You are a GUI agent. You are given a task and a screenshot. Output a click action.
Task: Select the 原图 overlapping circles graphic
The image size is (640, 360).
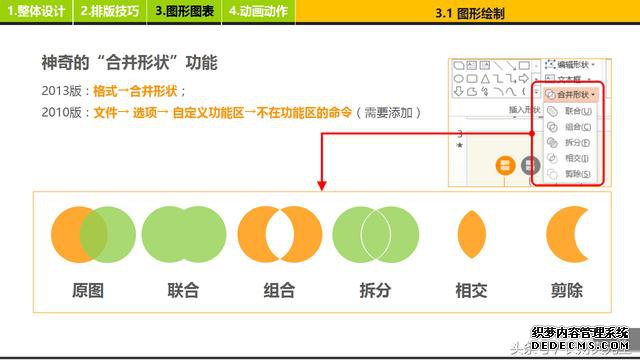point(93,234)
